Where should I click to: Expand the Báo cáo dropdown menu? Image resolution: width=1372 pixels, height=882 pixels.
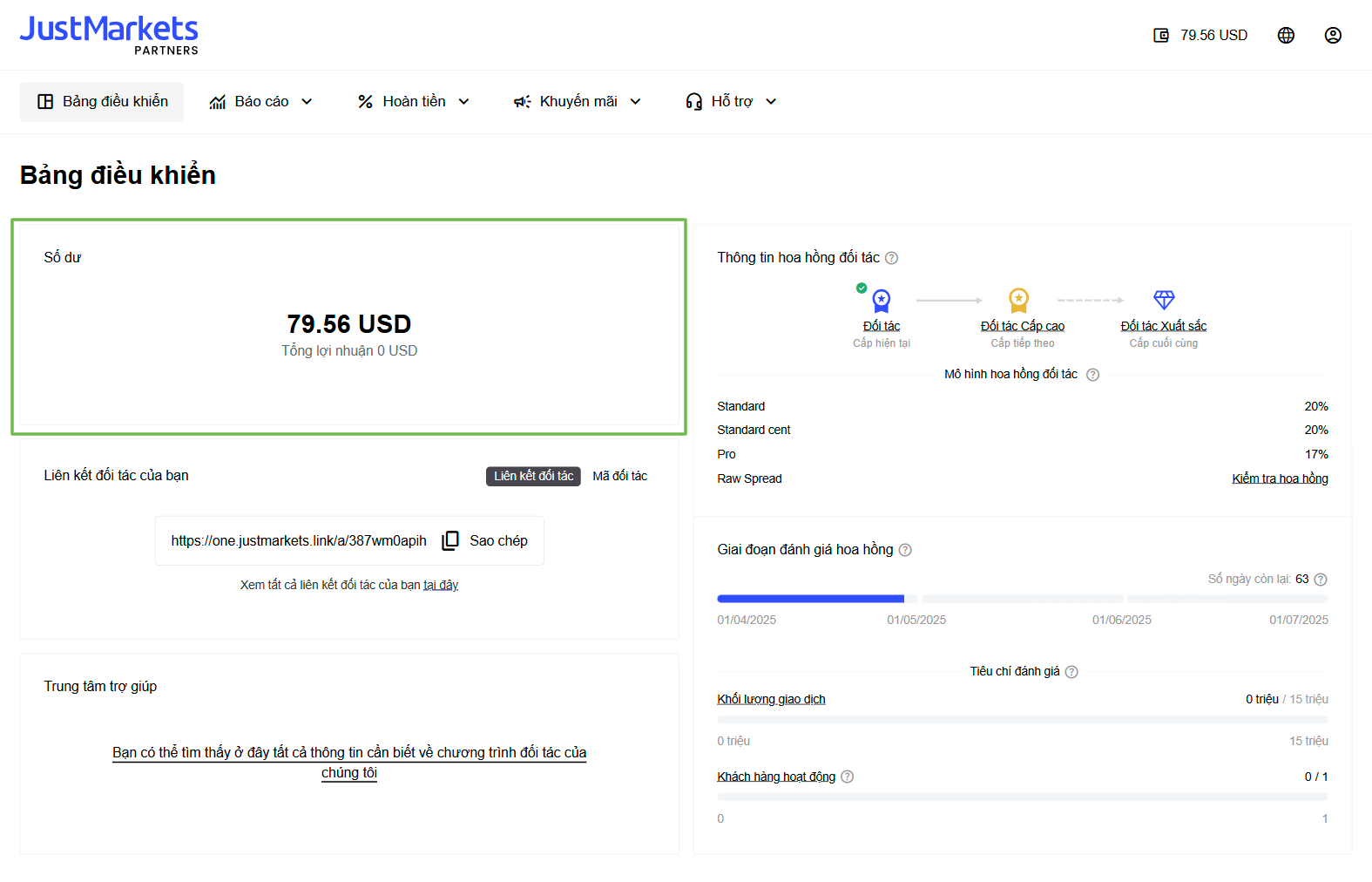coord(260,102)
